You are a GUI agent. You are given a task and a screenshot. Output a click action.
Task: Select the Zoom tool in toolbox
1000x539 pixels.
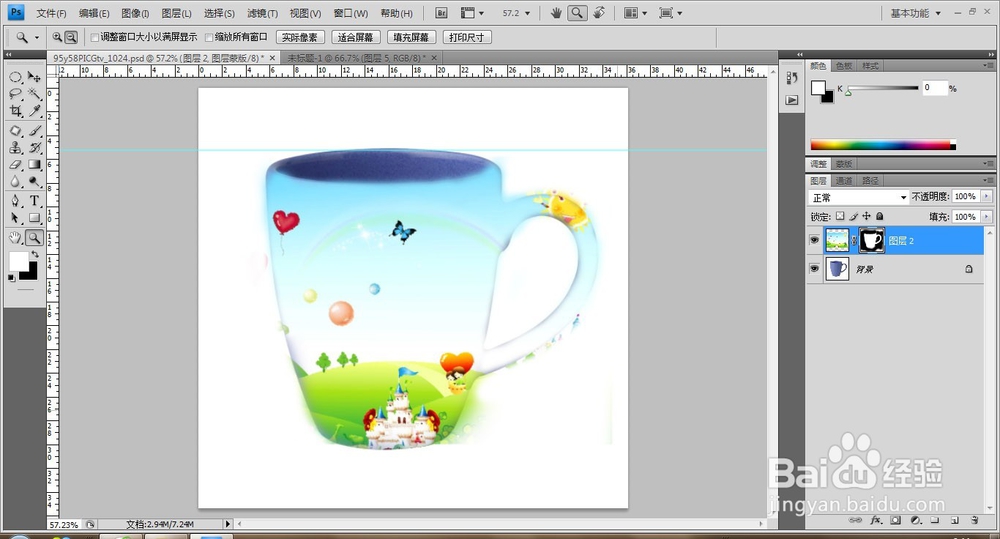coord(34,238)
